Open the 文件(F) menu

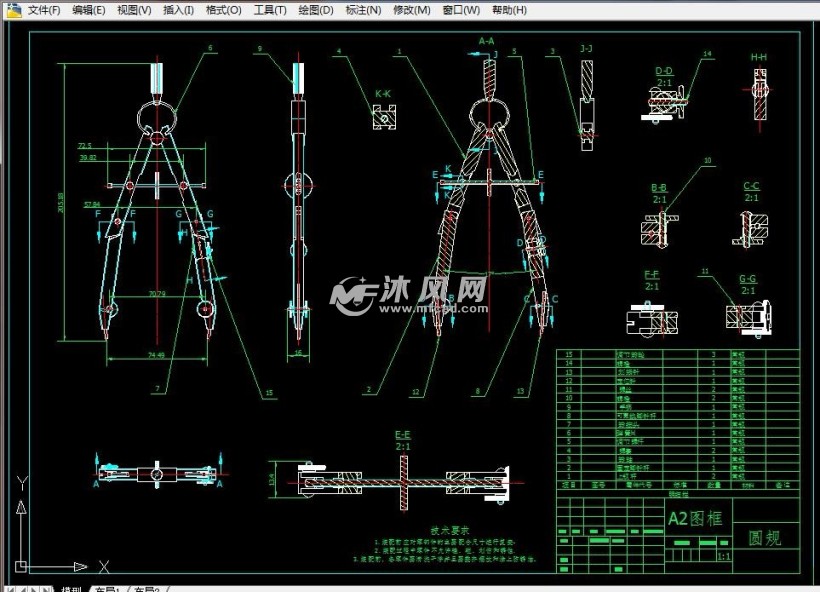tap(43, 10)
